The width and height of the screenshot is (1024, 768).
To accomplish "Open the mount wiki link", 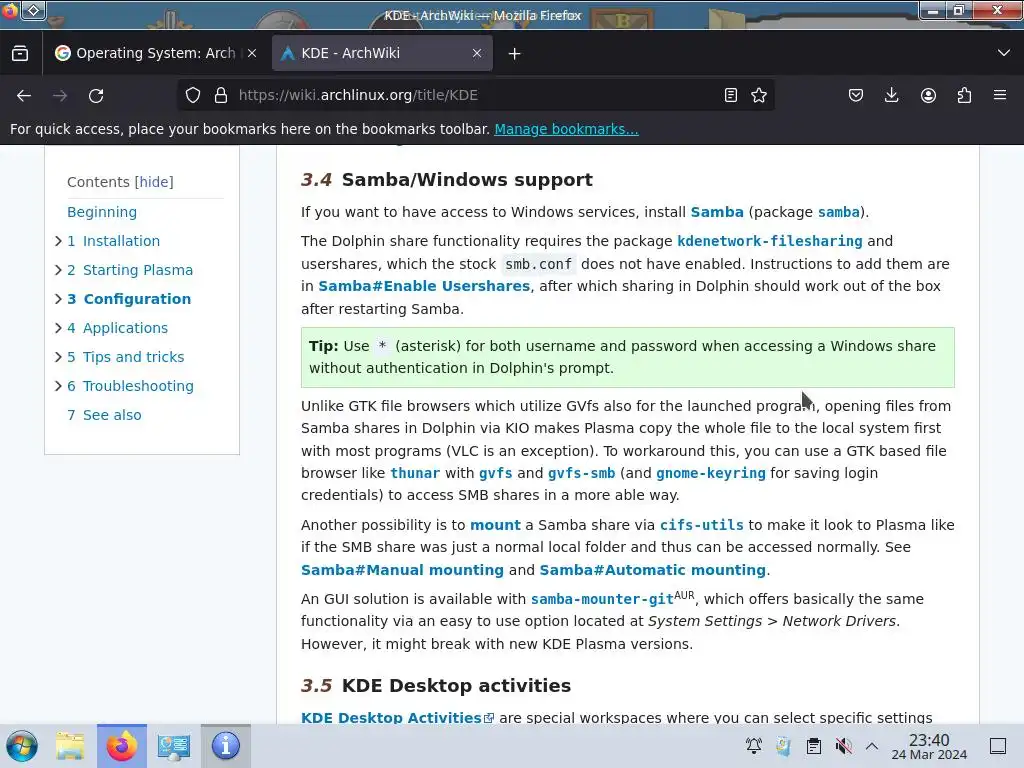I will click(495, 525).
